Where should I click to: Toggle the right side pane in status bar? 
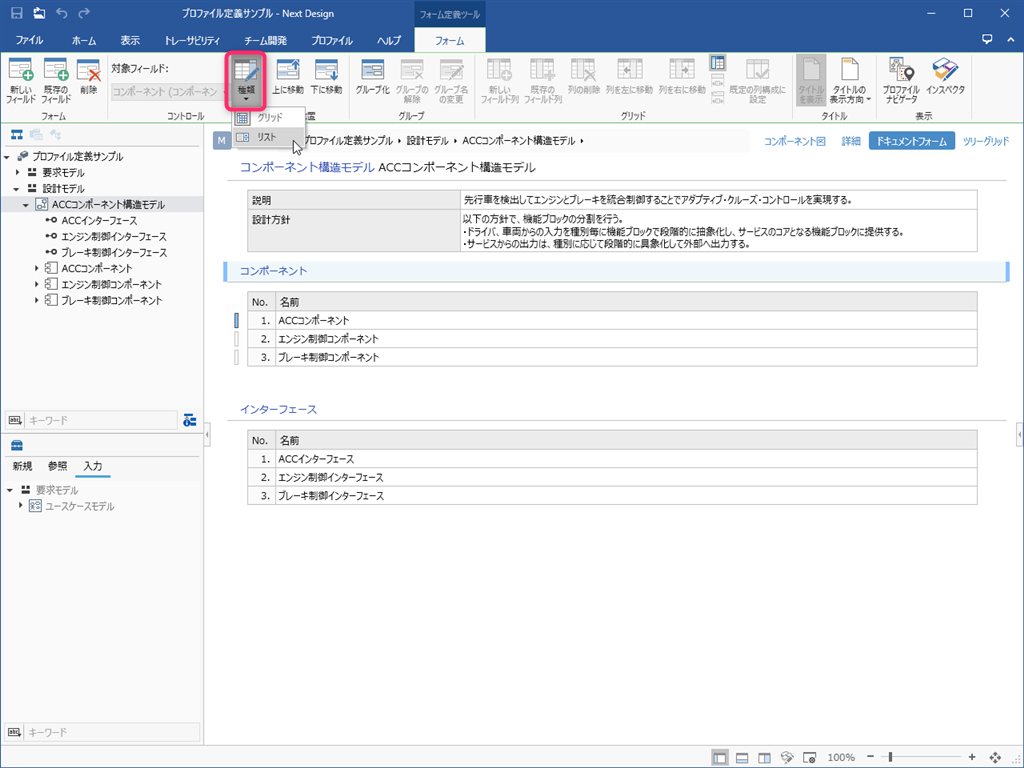coord(764,757)
